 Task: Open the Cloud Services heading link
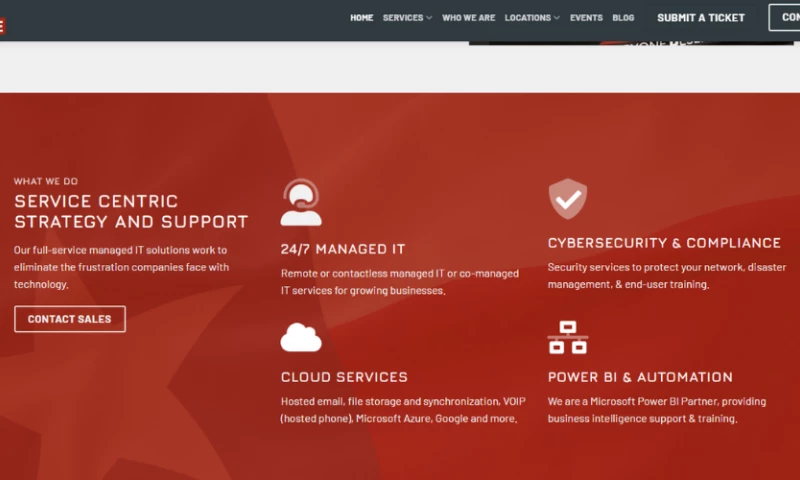344,377
